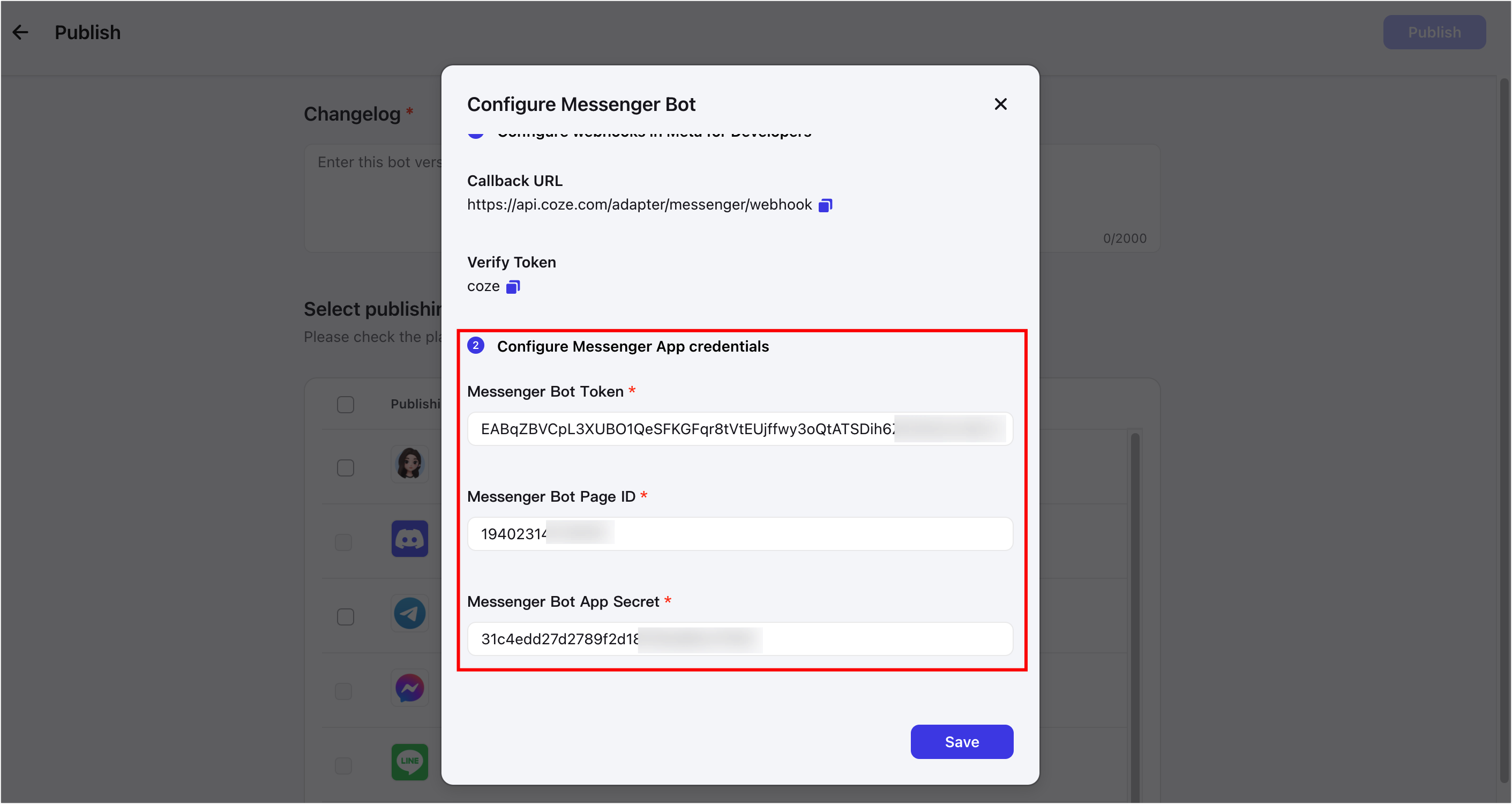Click the top-right Publish button
The image size is (1512, 804).
click(1434, 32)
